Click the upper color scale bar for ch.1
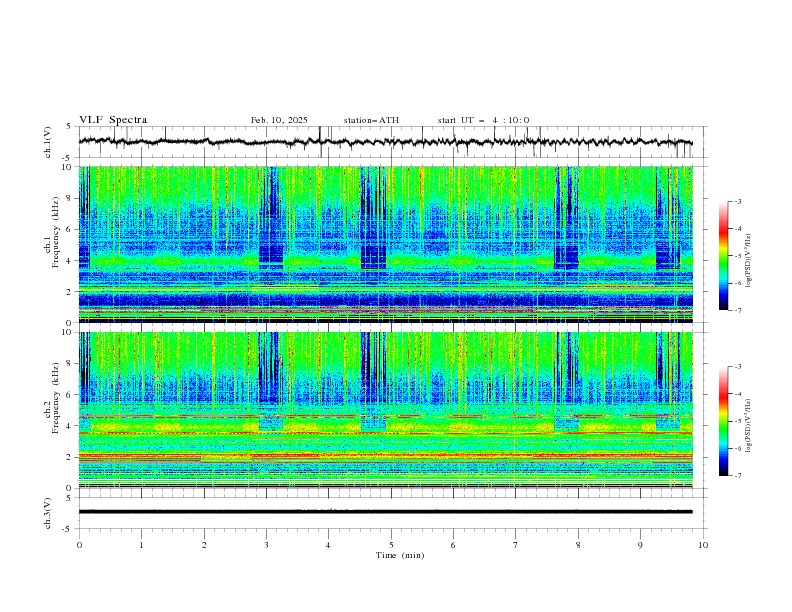This screenshot has width=792, height=612. click(723, 256)
